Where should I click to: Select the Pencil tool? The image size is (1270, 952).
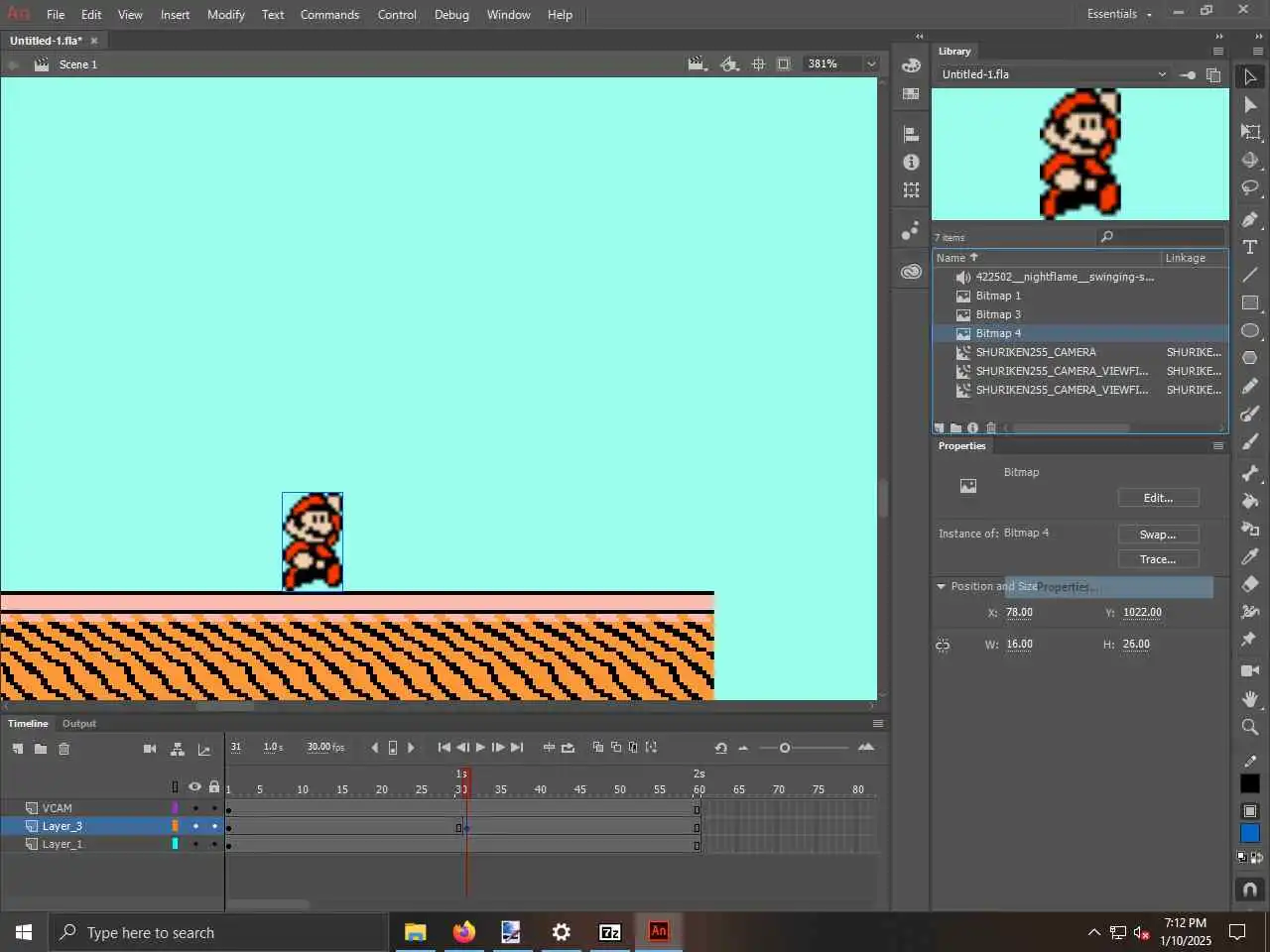coord(1250,386)
